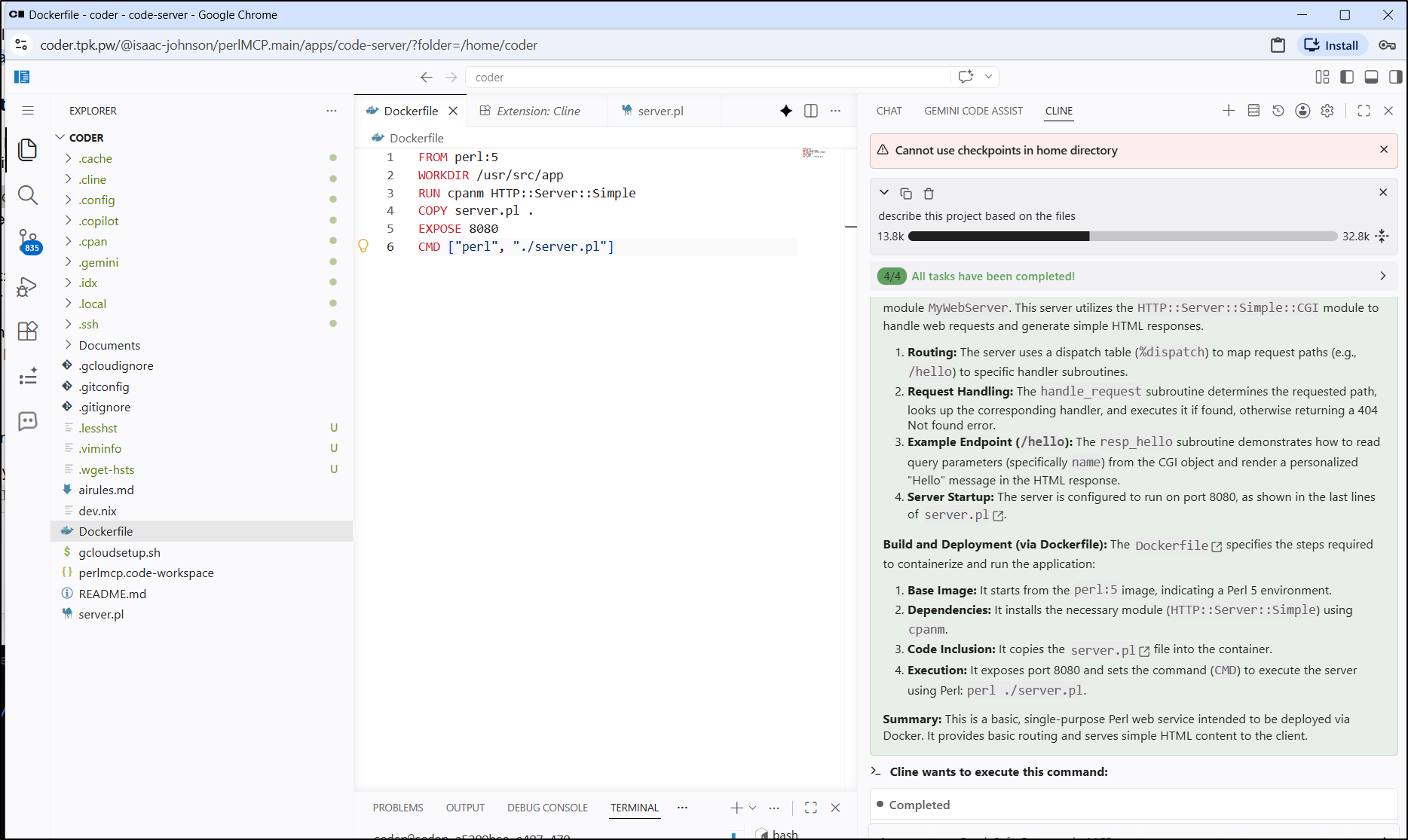Open the hamburger application menu
This screenshot has height=840, width=1408.
(x=28, y=111)
